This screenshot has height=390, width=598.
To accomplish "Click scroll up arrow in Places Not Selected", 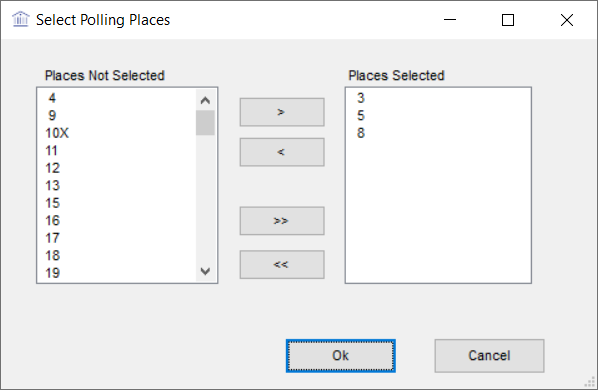I will 205,100.
